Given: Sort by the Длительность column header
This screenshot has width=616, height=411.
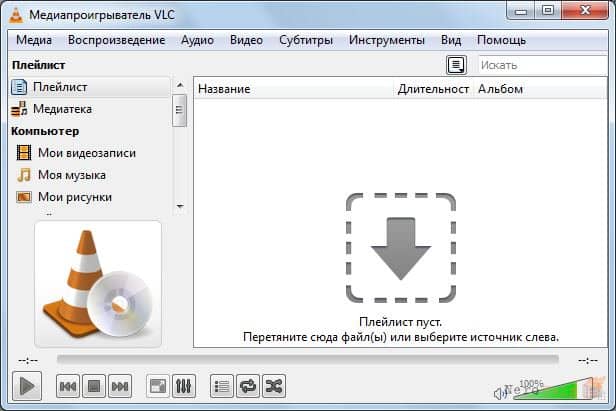Looking at the screenshot, I should (x=433, y=89).
